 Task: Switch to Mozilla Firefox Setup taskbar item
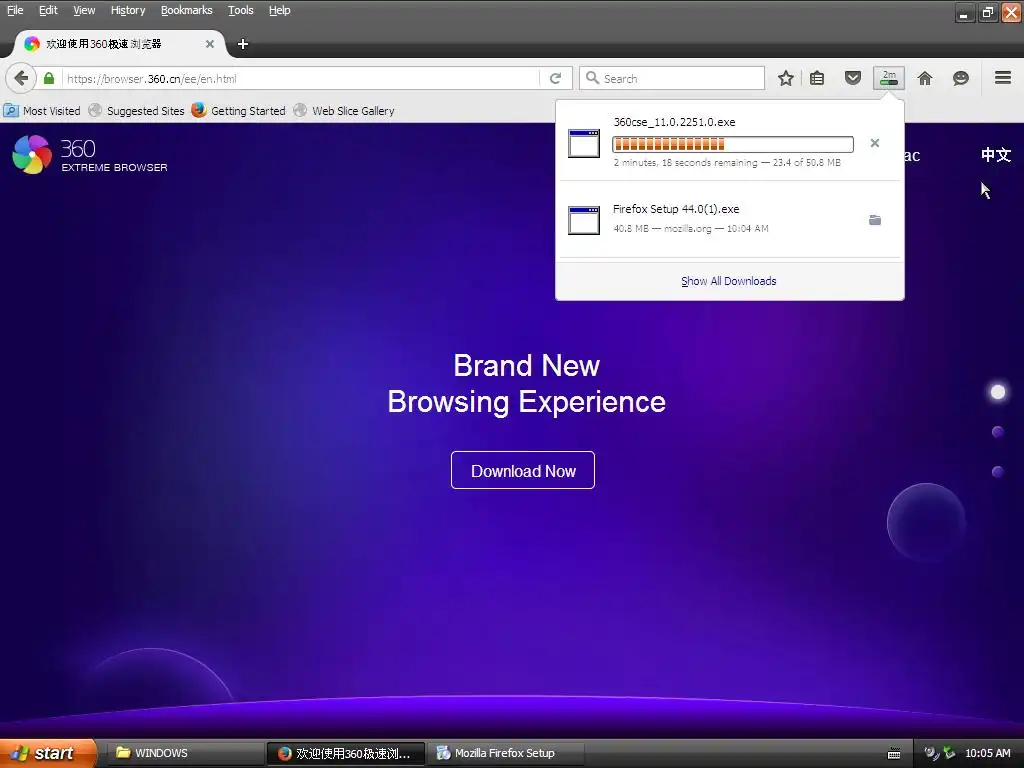(505, 753)
